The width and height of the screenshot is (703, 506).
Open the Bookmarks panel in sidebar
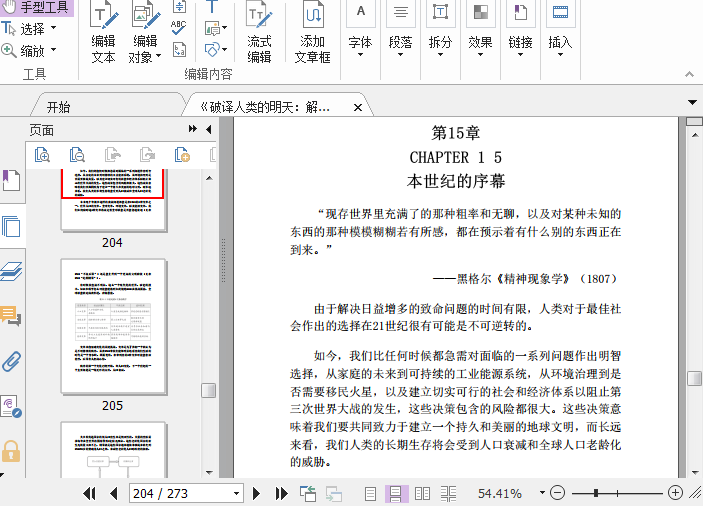(11, 181)
